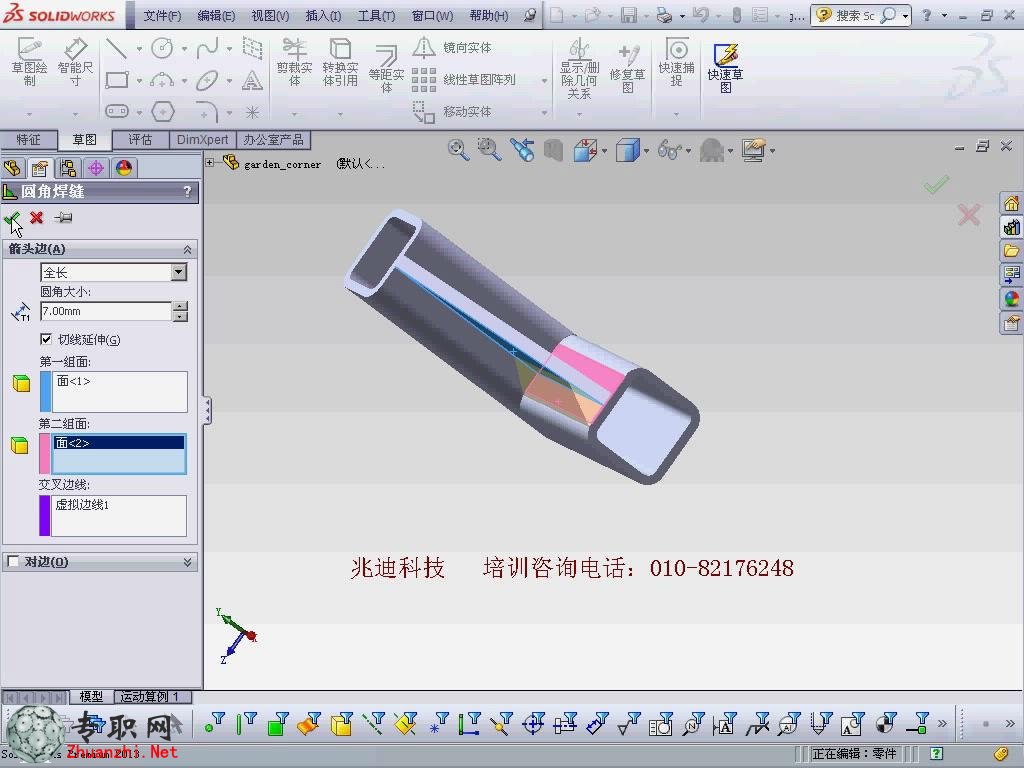Viewport: 1024px width, 768px height.
Task: Select the Ellipse sketch tool
Action: click(x=207, y=80)
